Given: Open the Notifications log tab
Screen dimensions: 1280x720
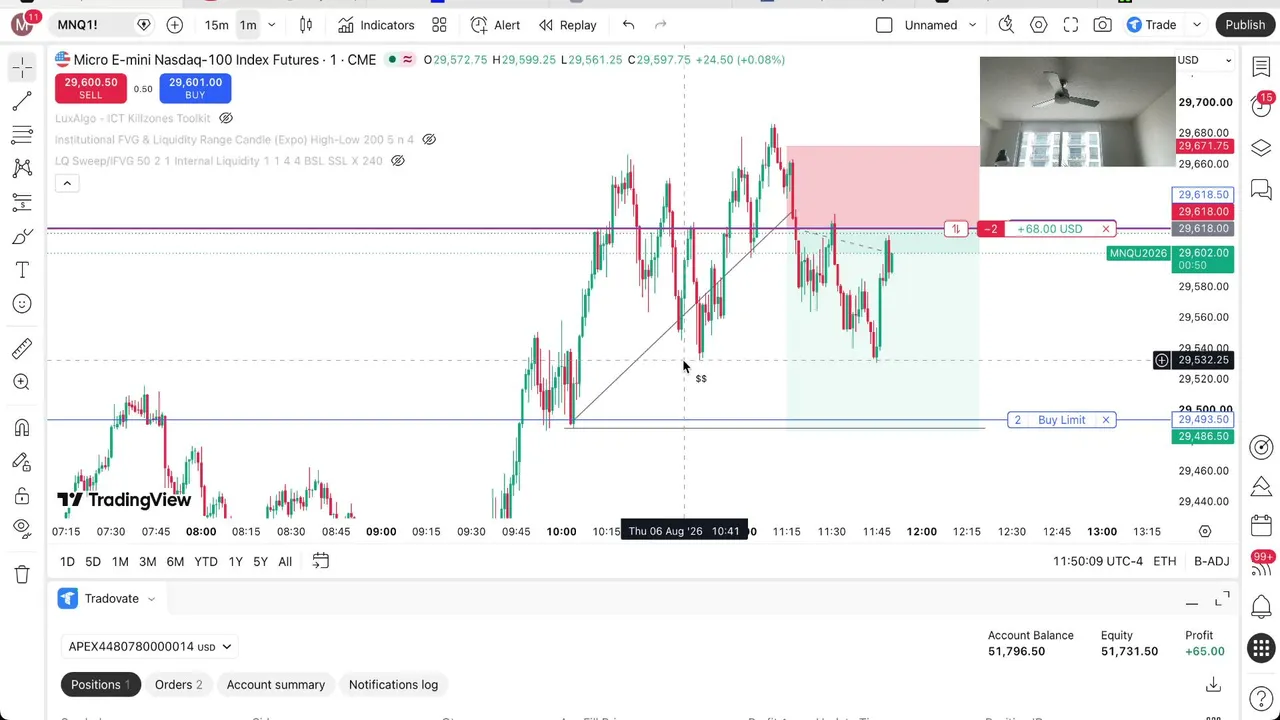Looking at the screenshot, I should [x=393, y=685].
